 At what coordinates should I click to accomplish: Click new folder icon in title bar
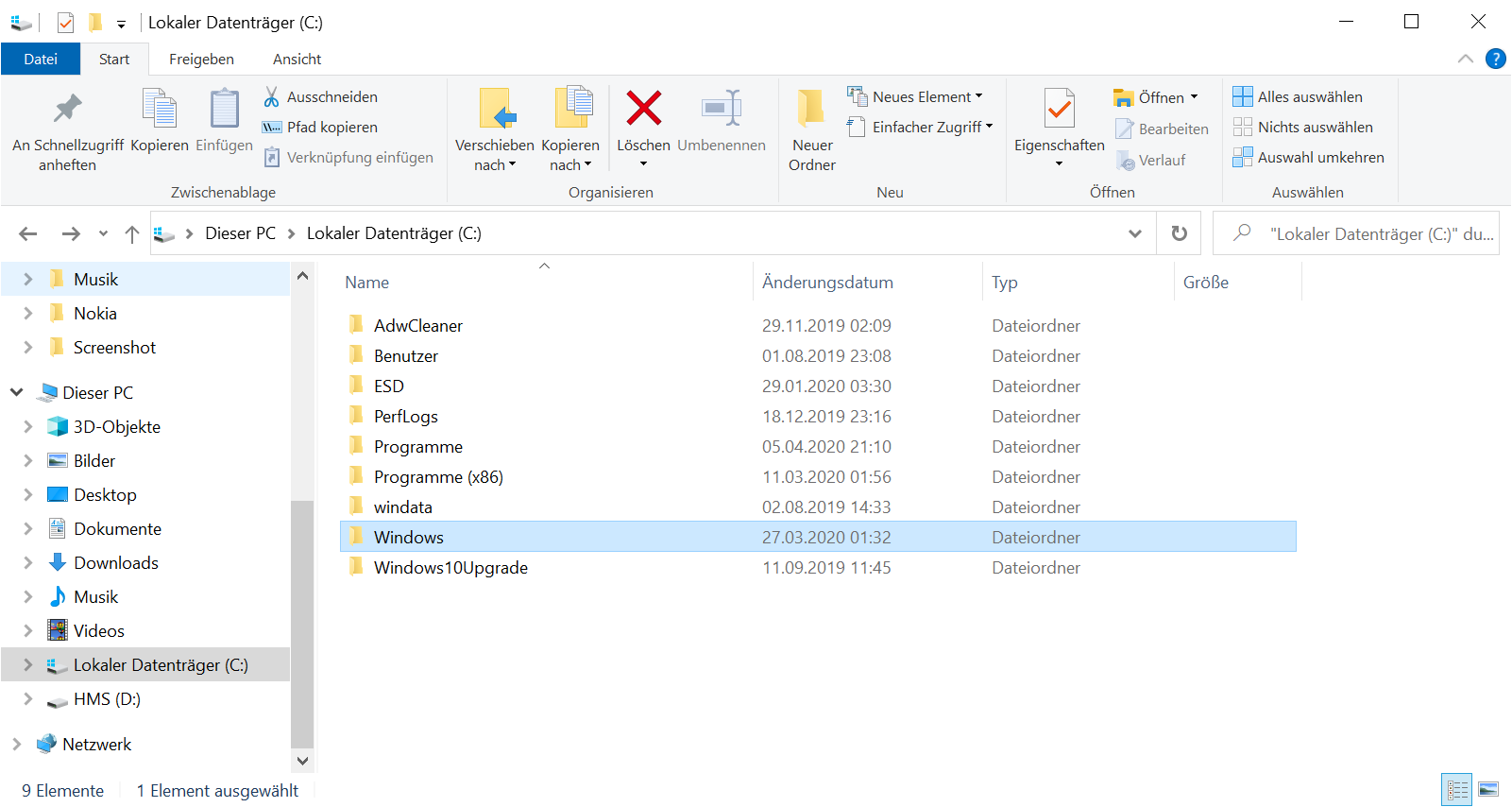[95, 23]
